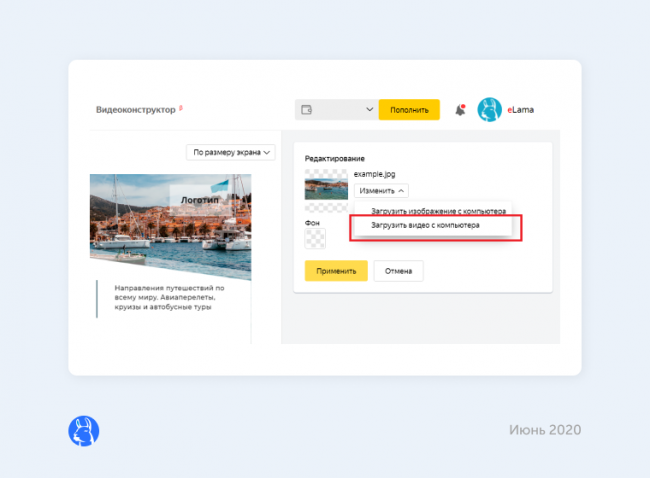This screenshot has width=650, height=478.
Task: Click the 'Видеоконструктор' title
Action: click(x=135, y=110)
